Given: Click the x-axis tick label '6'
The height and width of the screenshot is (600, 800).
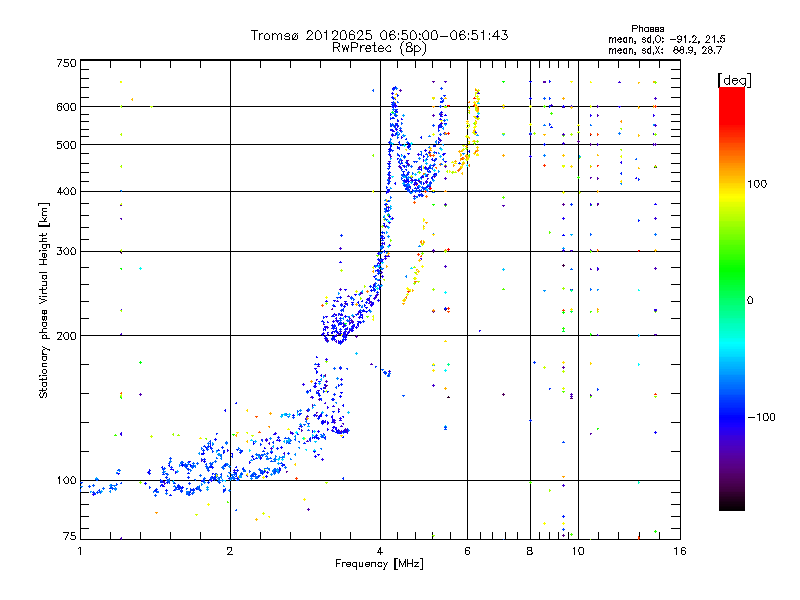Looking at the screenshot, I should pyautogui.click(x=467, y=551).
